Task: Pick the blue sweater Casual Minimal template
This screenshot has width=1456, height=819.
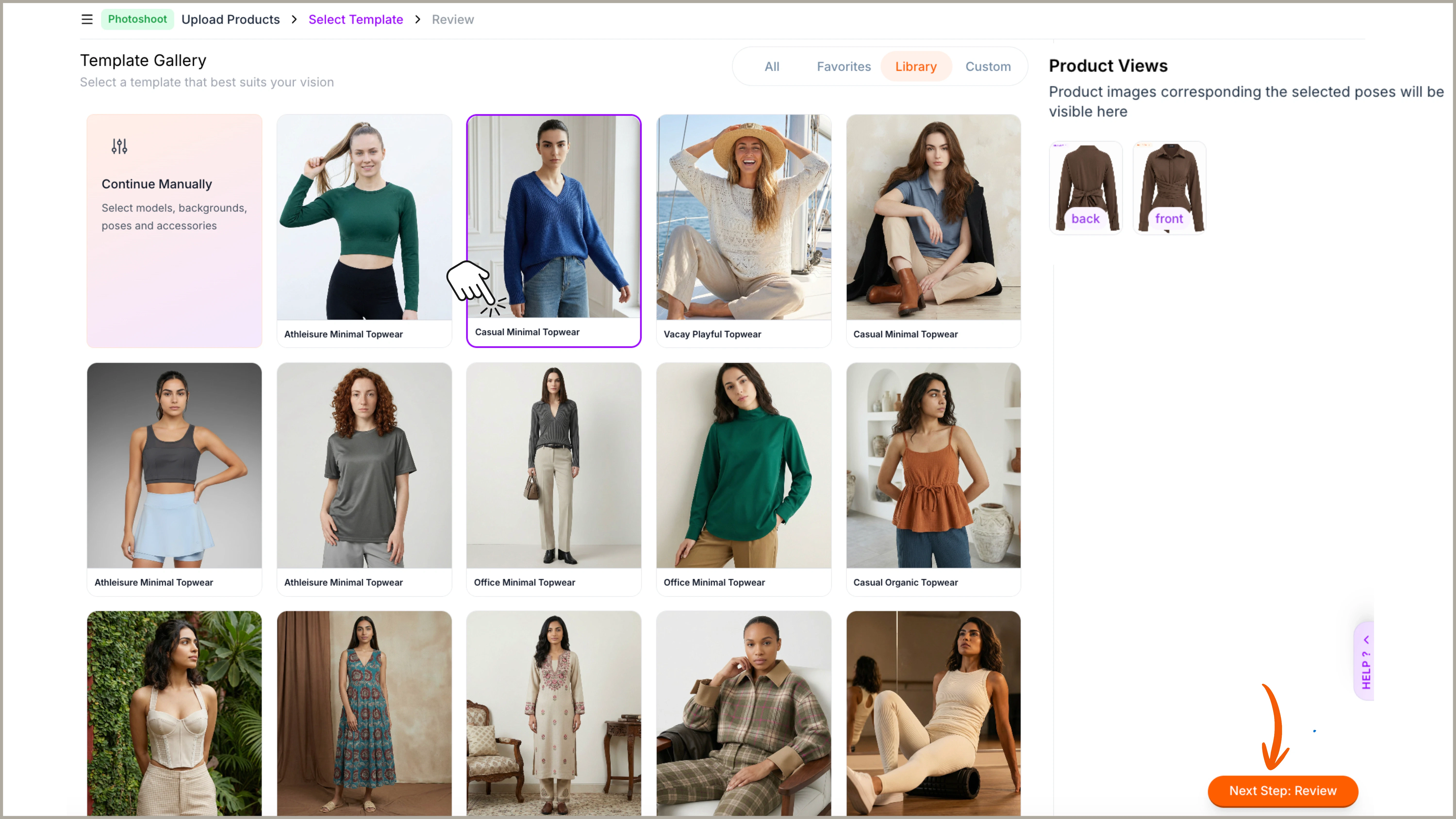Action: tap(553, 218)
